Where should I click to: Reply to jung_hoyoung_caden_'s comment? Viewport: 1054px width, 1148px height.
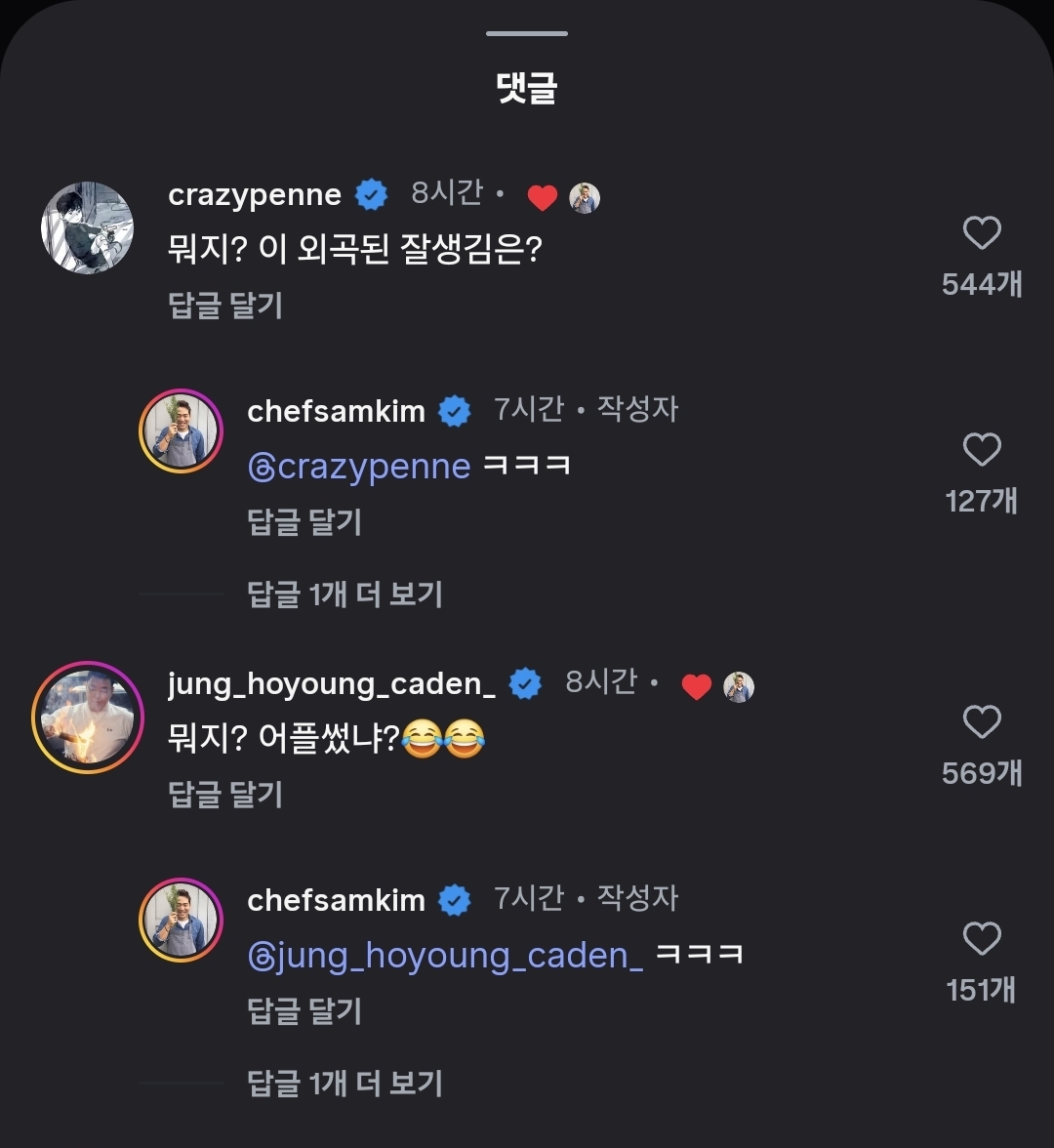coord(225,795)
